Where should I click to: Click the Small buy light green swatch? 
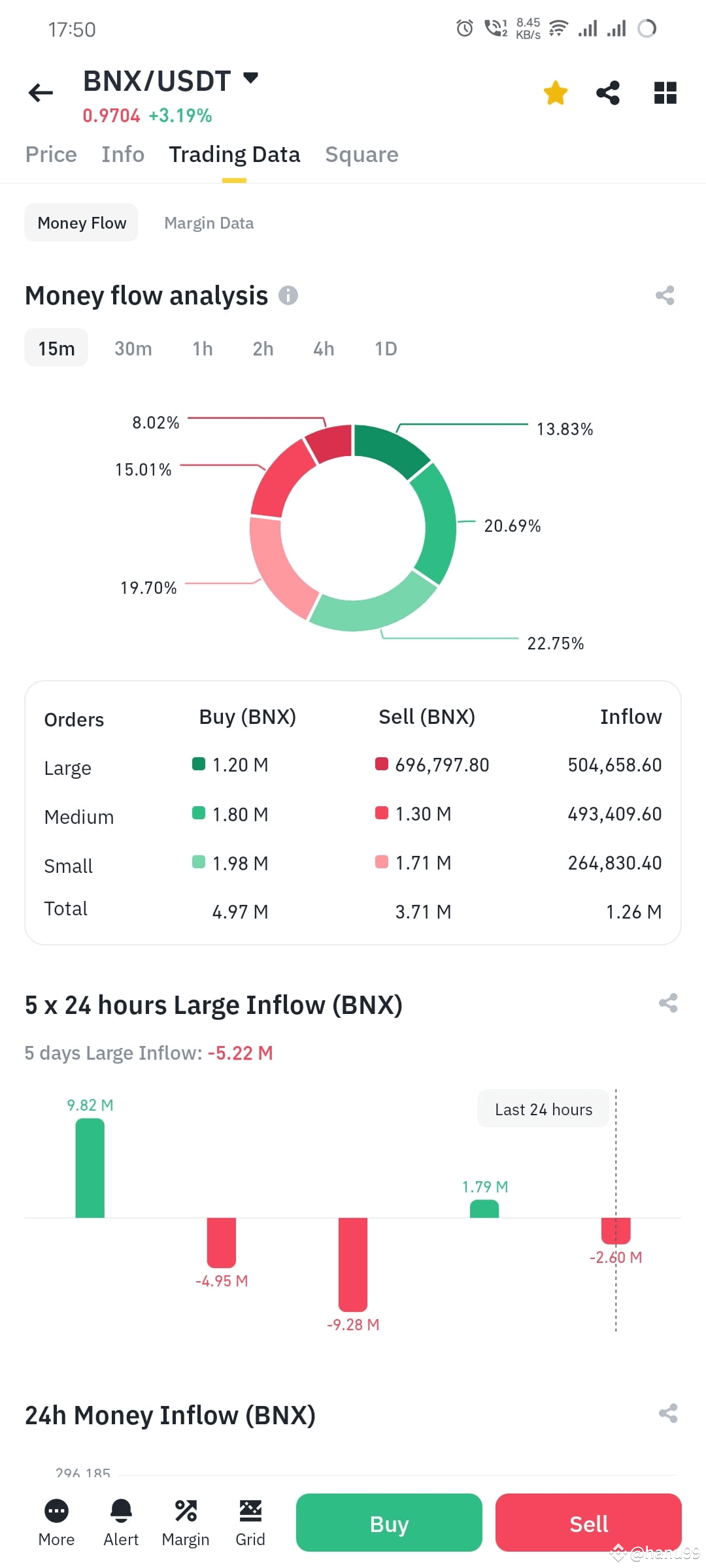pyautogui.click(x=199, y=862)
